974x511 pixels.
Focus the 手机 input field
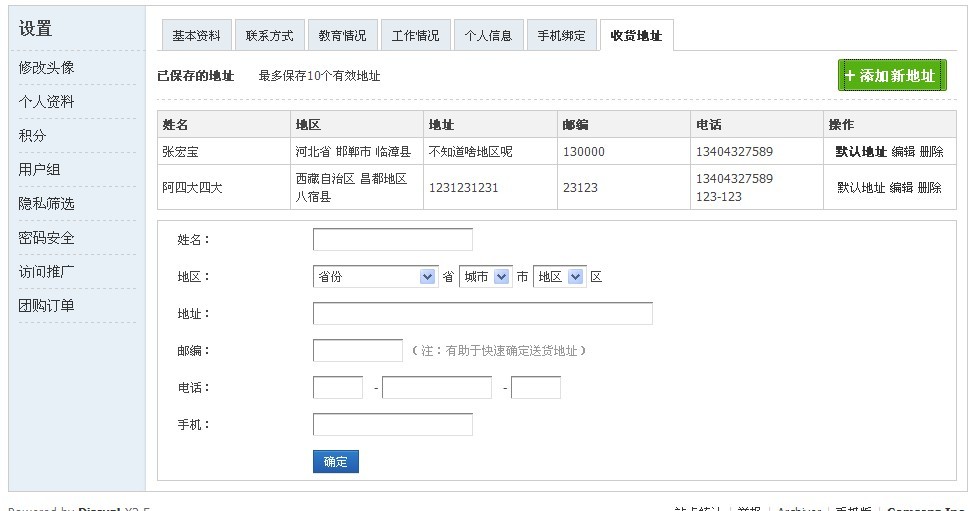[x=393, y=425]
